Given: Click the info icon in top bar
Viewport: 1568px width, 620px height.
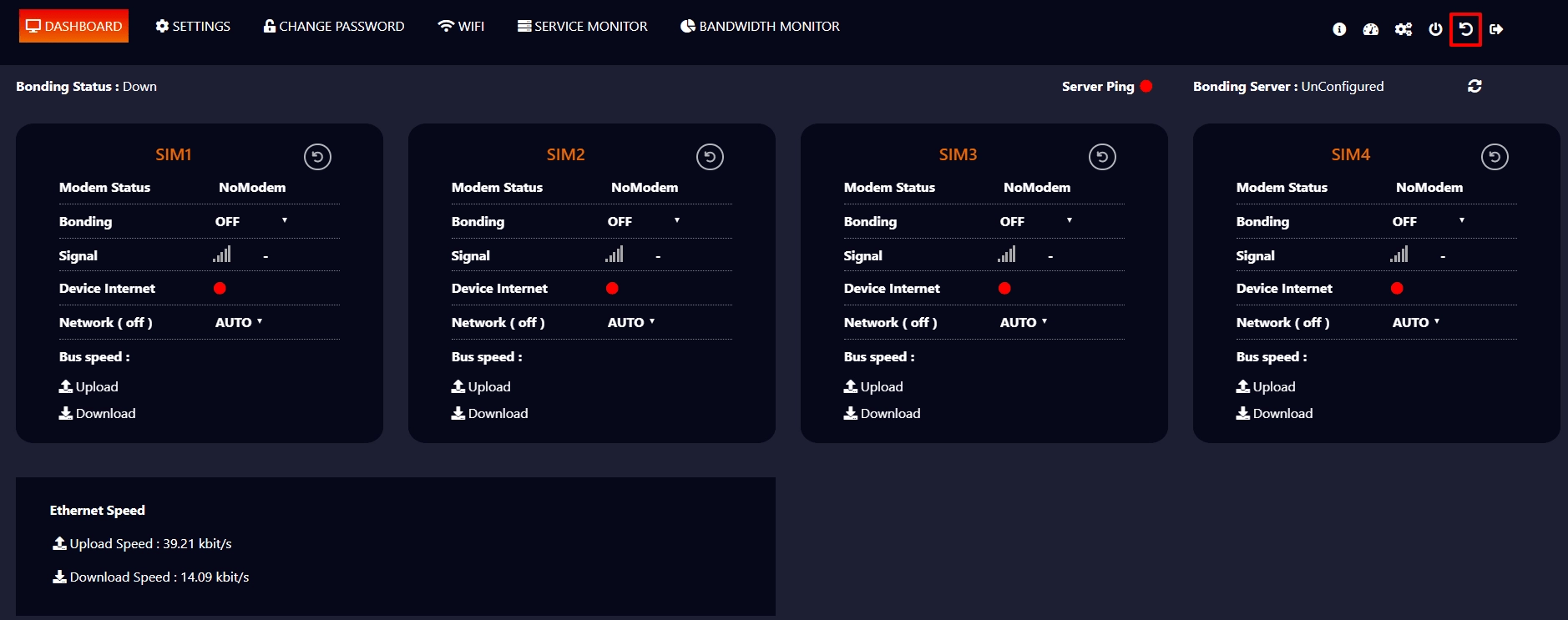Looking at the screenshot, I should pyautogui.click(x=1339, y=29).
